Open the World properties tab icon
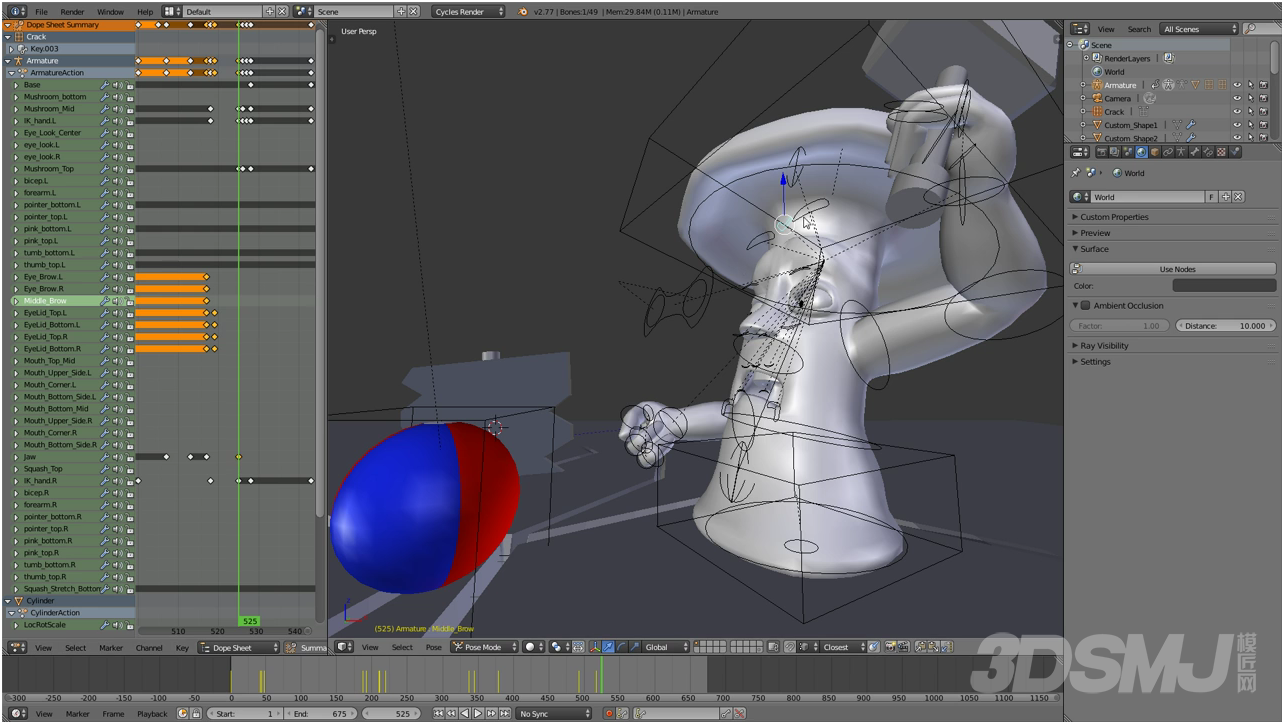Screen dimensions: 1284x724 (1141, 152)
